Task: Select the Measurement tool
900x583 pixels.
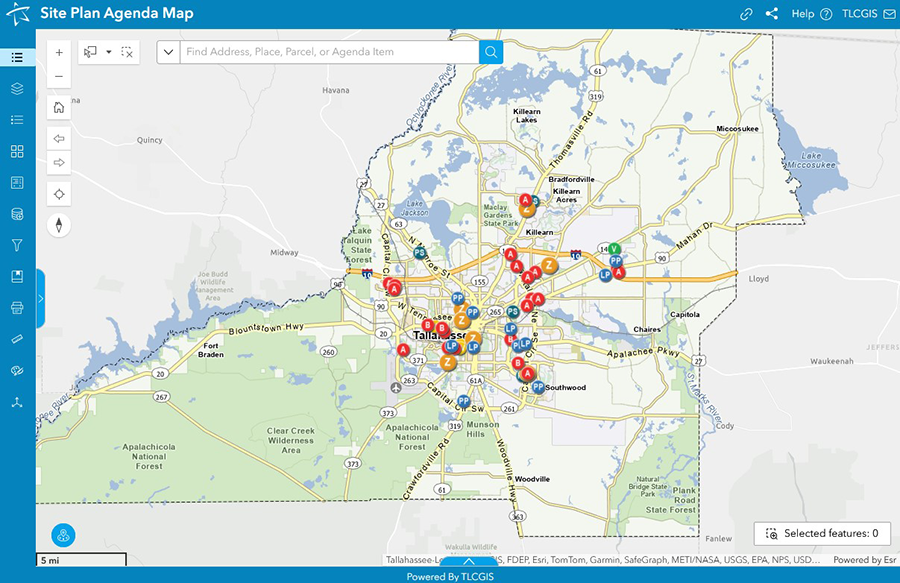Action: tap(17, 338)
